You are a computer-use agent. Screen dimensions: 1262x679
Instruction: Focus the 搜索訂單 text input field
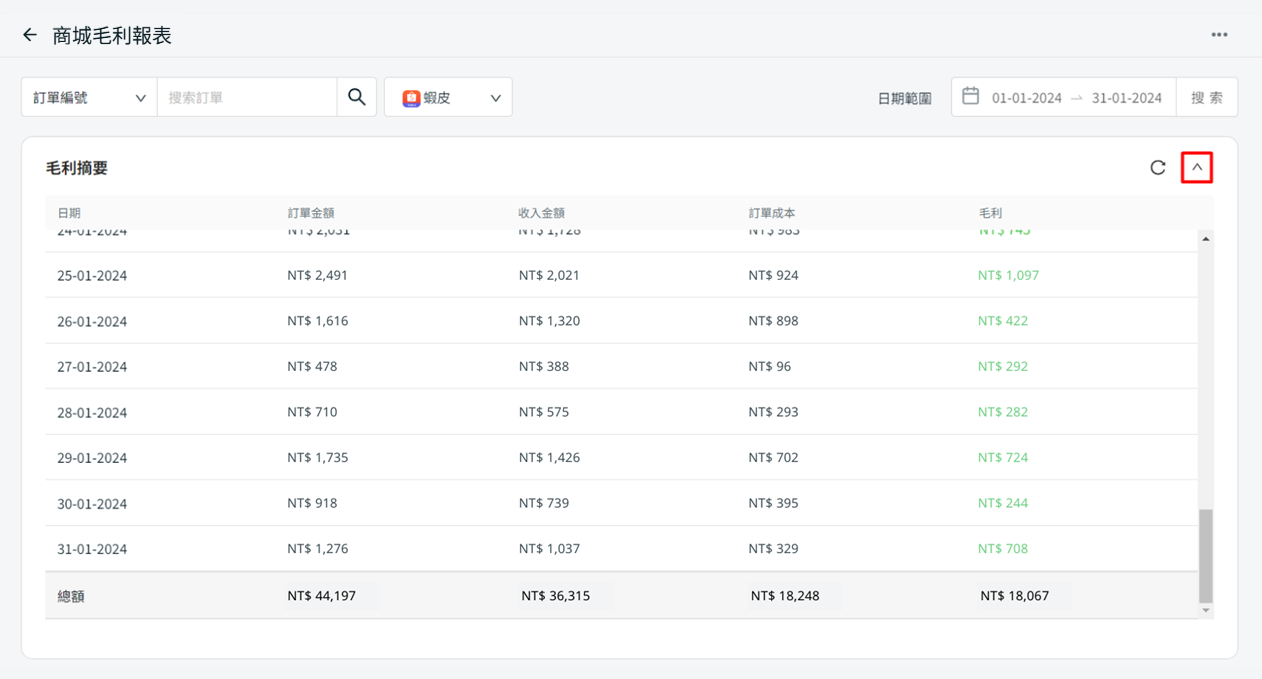pyautogui.click(x=247, y=97)
